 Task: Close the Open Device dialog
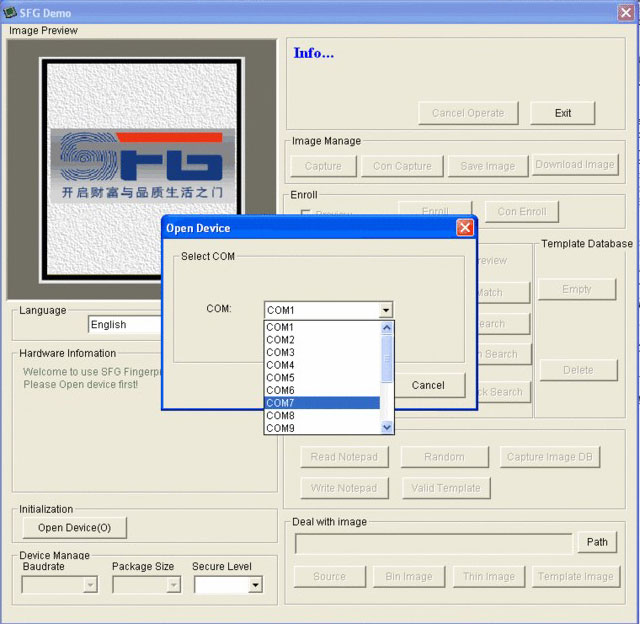pyautogui.click(x=464, y=228)
